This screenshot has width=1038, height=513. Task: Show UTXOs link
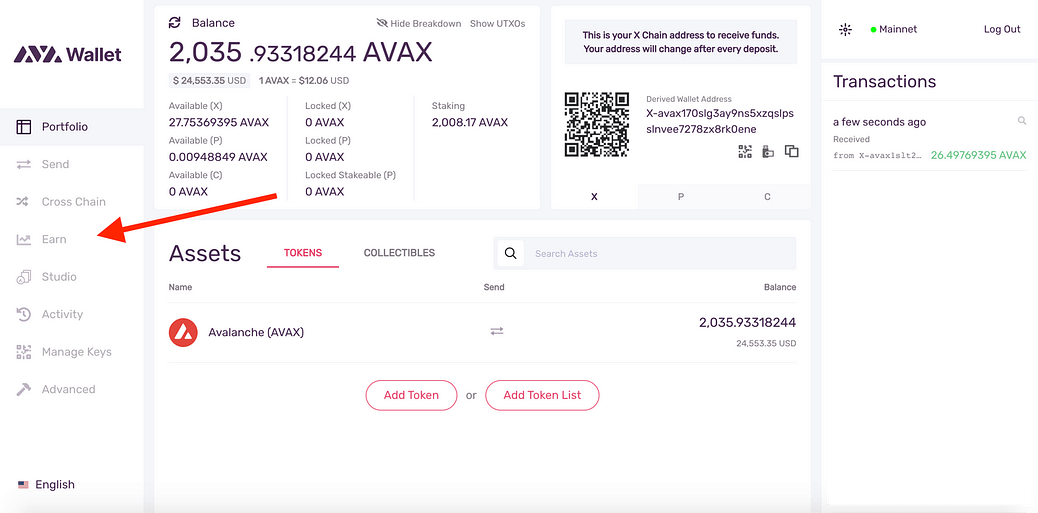(x=497, y=23)
